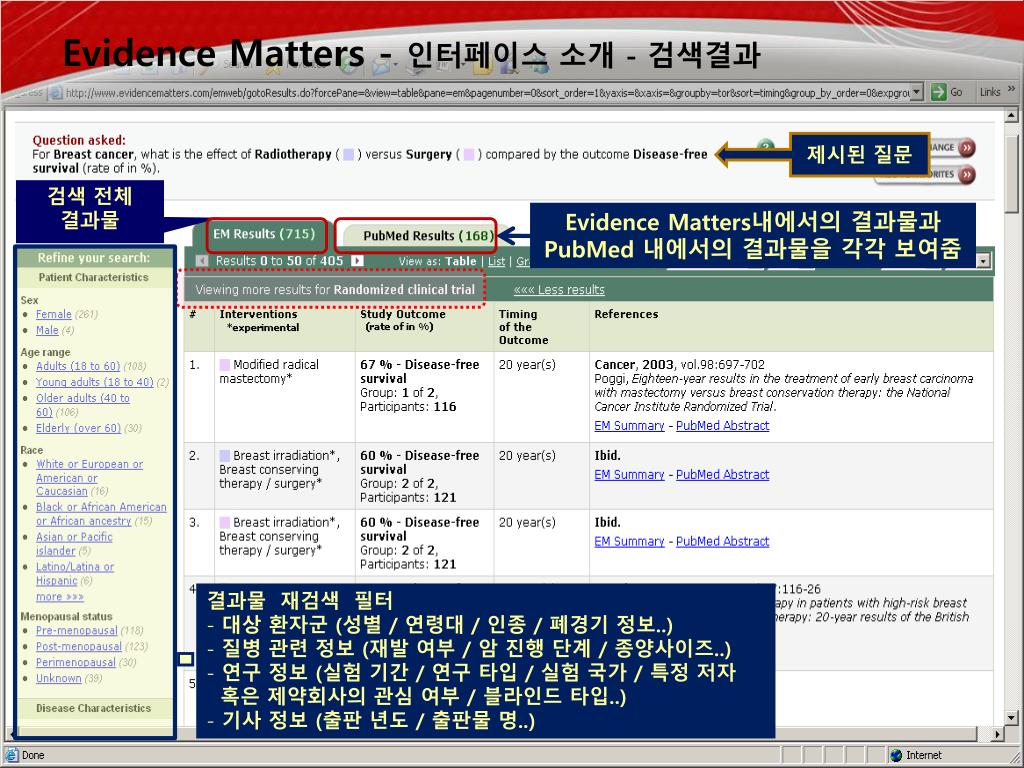Filter by White or European or American
The image size is (1024, 768).
click(89, 477)
